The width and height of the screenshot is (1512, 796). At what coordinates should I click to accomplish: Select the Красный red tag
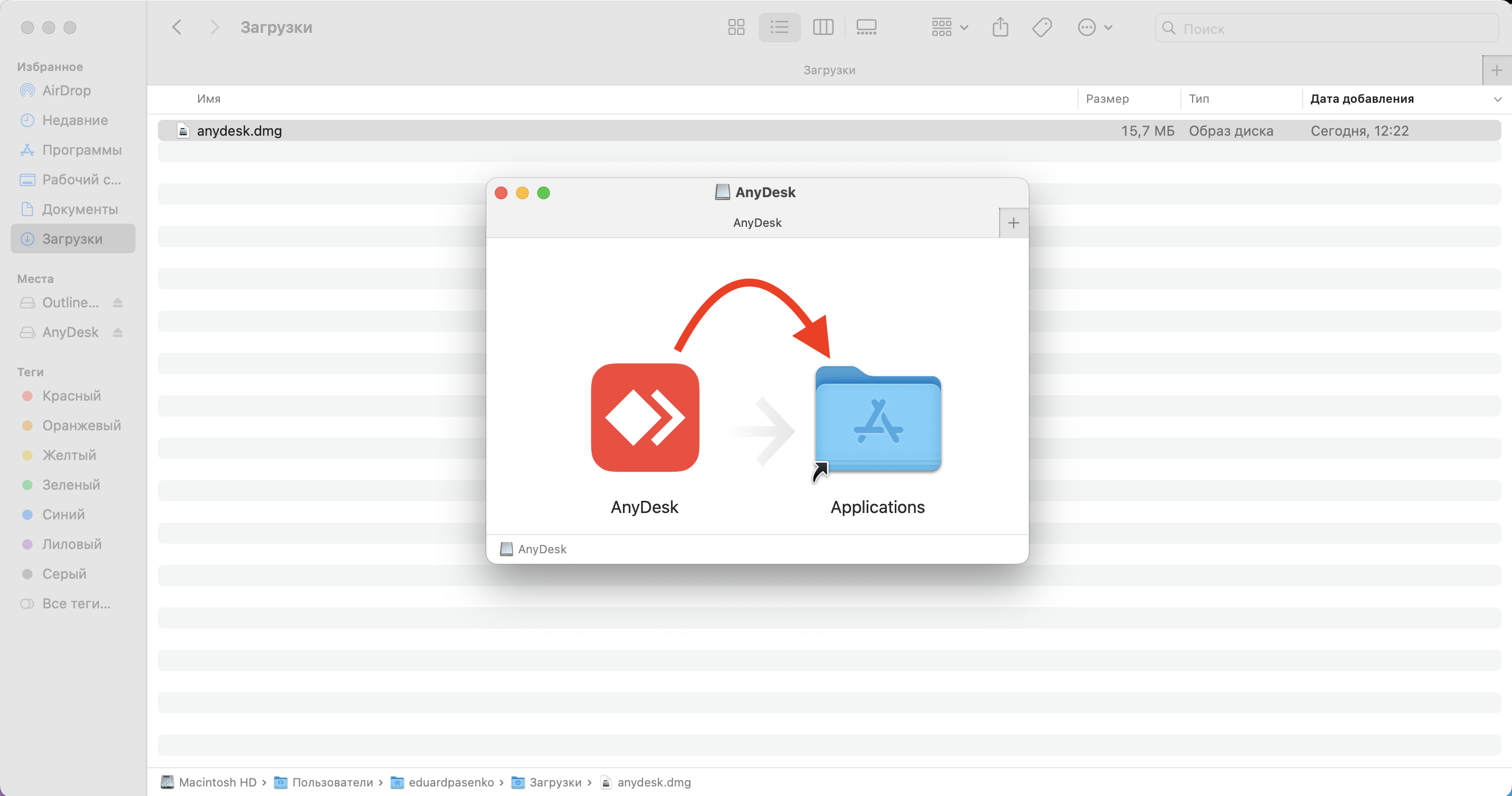(x=71, y=396)
